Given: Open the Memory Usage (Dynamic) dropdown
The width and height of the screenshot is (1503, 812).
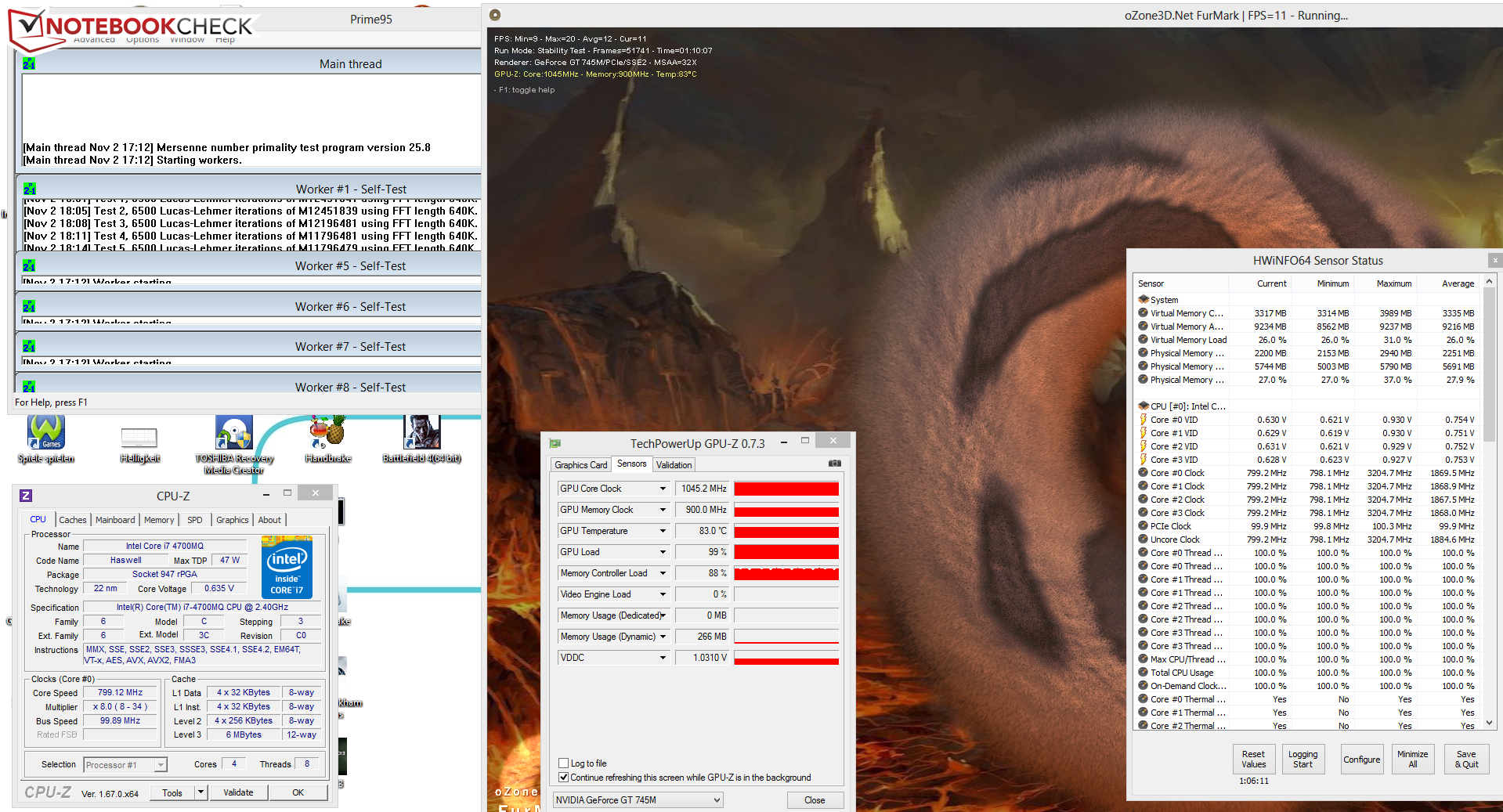Looking at the screenshot, I should coord(663,637).
